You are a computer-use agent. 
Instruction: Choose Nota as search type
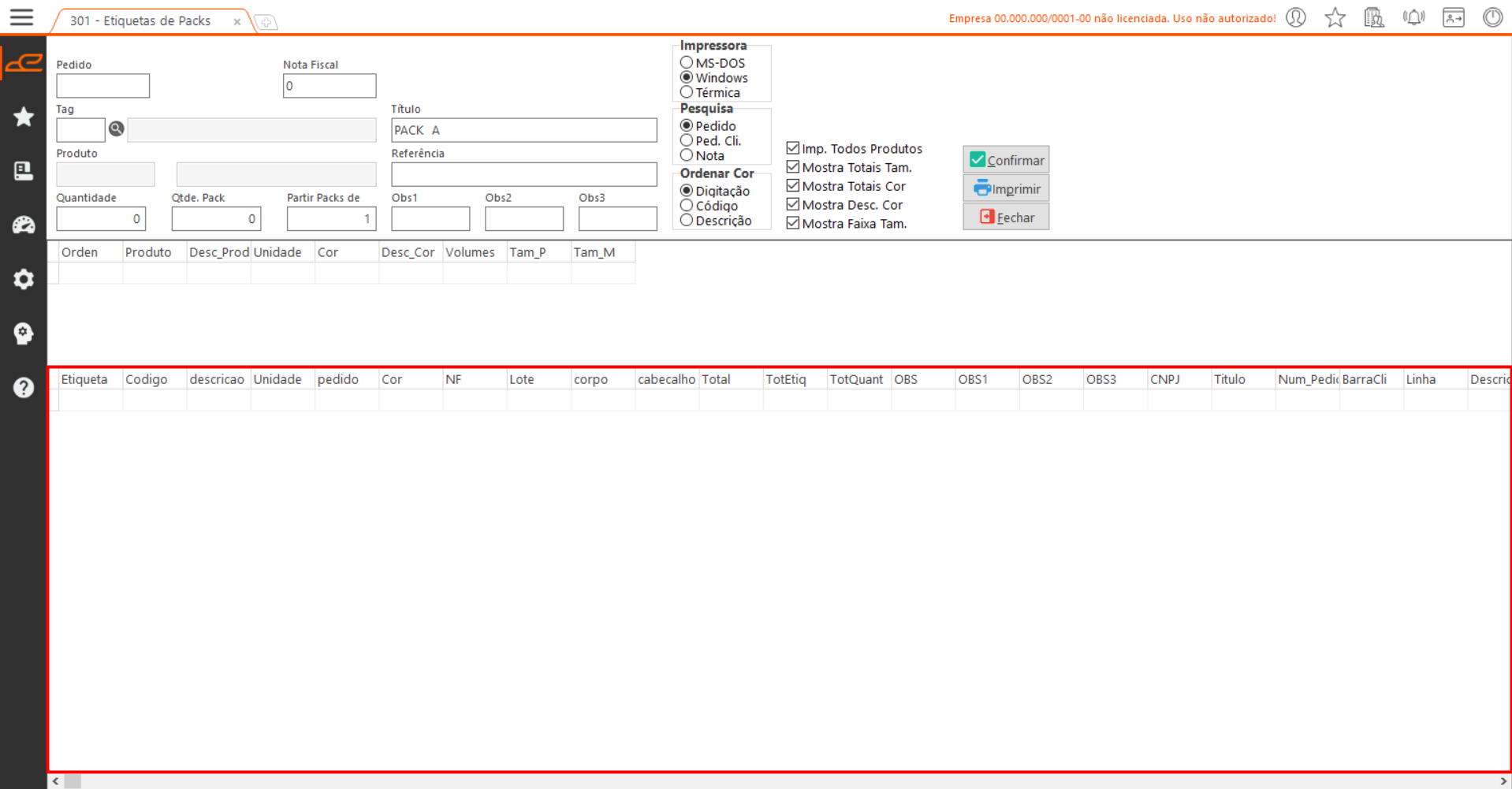pos(687,155)
